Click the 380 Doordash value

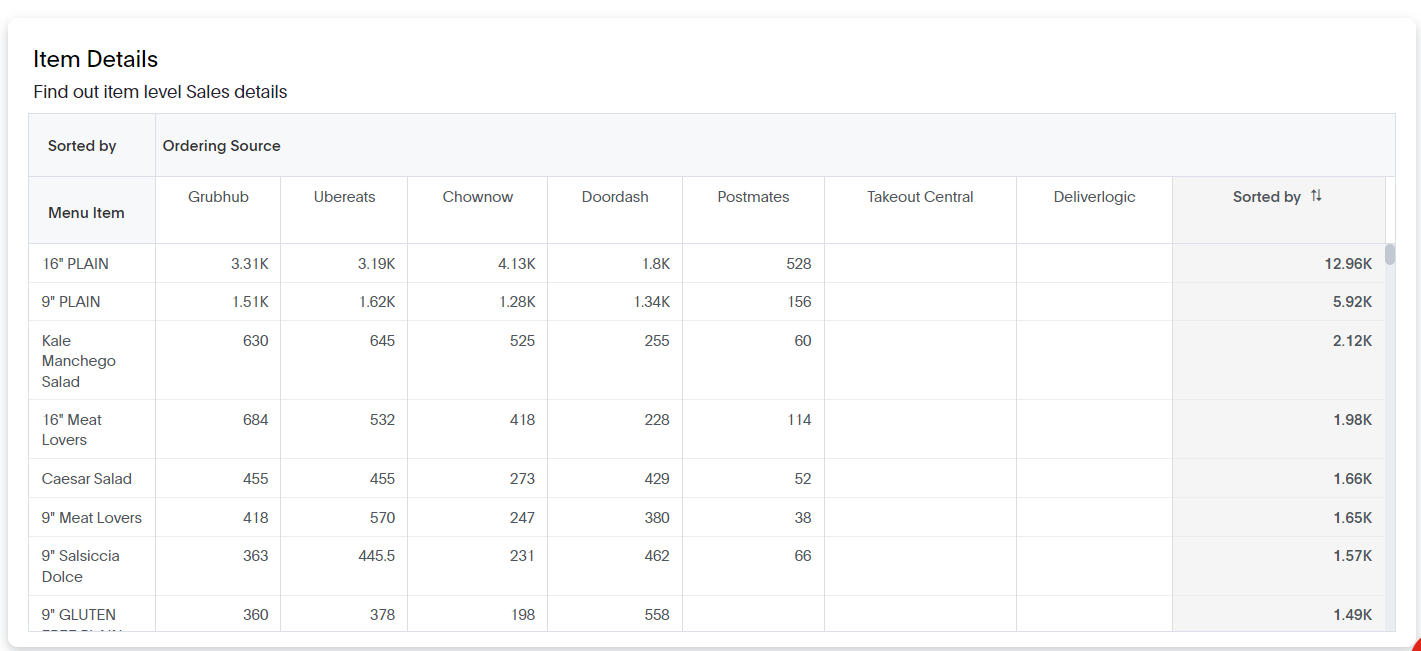pos(657,518)
